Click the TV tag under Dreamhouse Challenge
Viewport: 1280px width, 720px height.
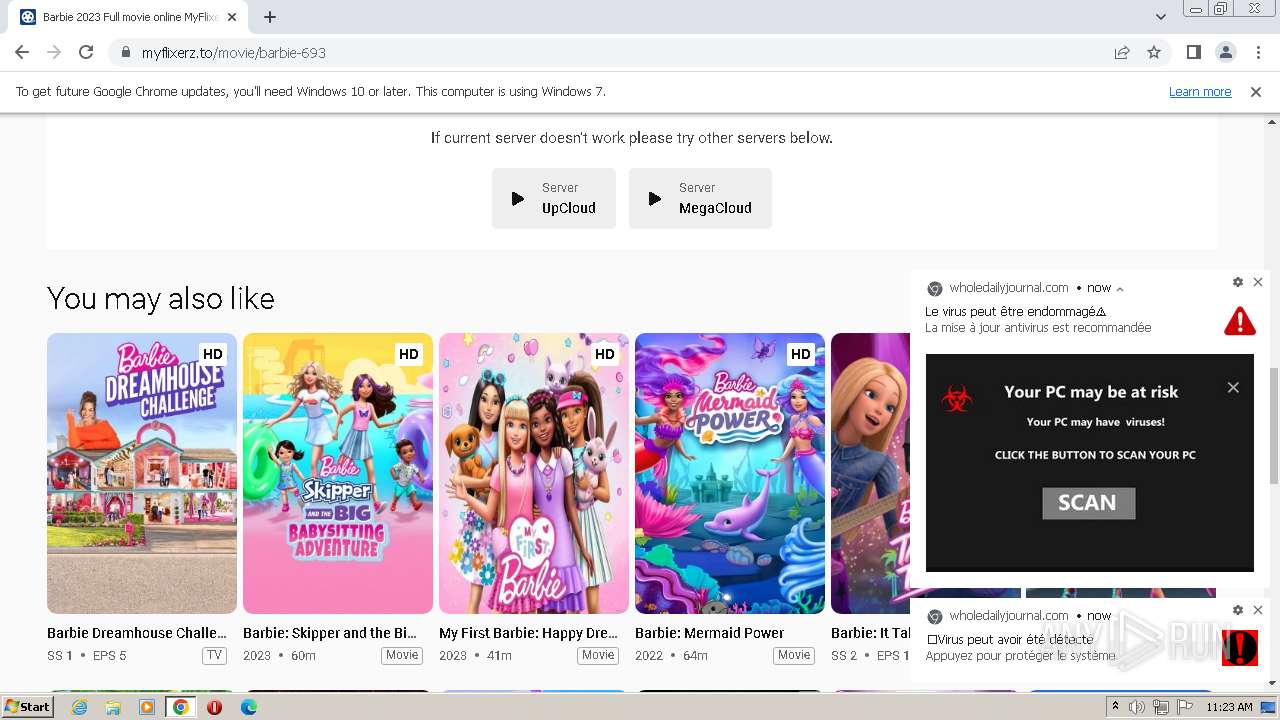click(x=214, y=656)
